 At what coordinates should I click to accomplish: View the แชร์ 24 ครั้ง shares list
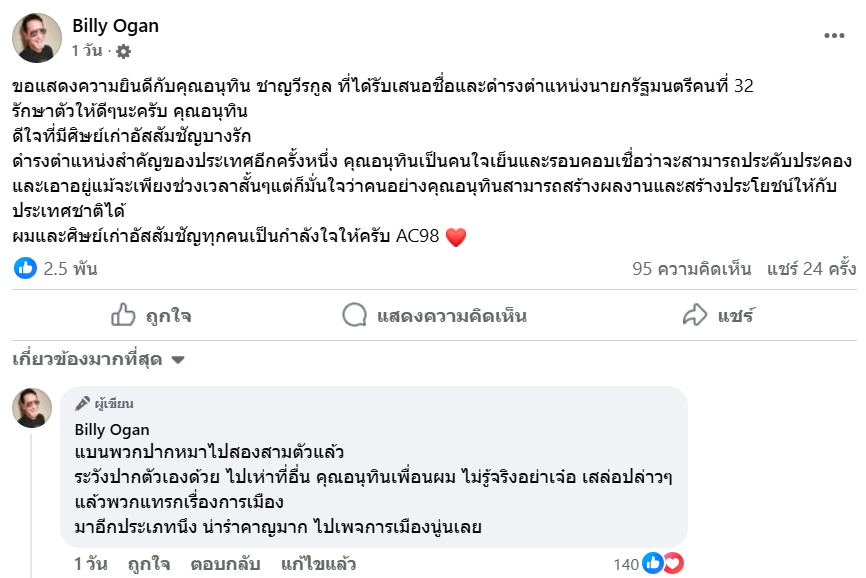[811, 268]
